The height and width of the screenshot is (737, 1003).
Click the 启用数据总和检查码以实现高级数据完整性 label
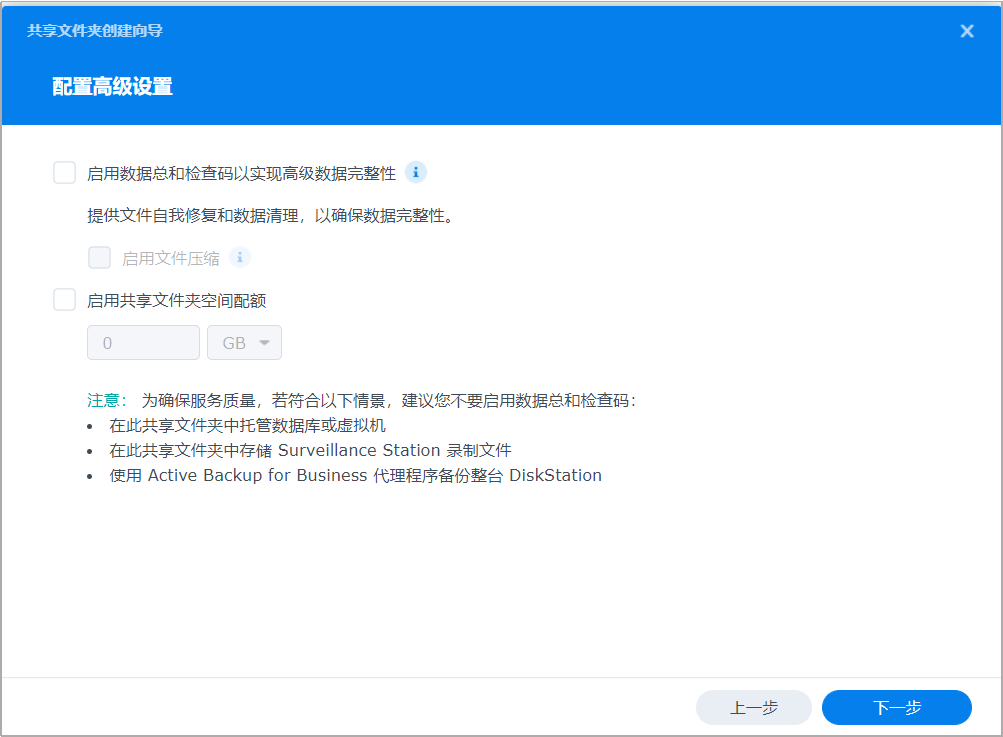click(241, 173)
